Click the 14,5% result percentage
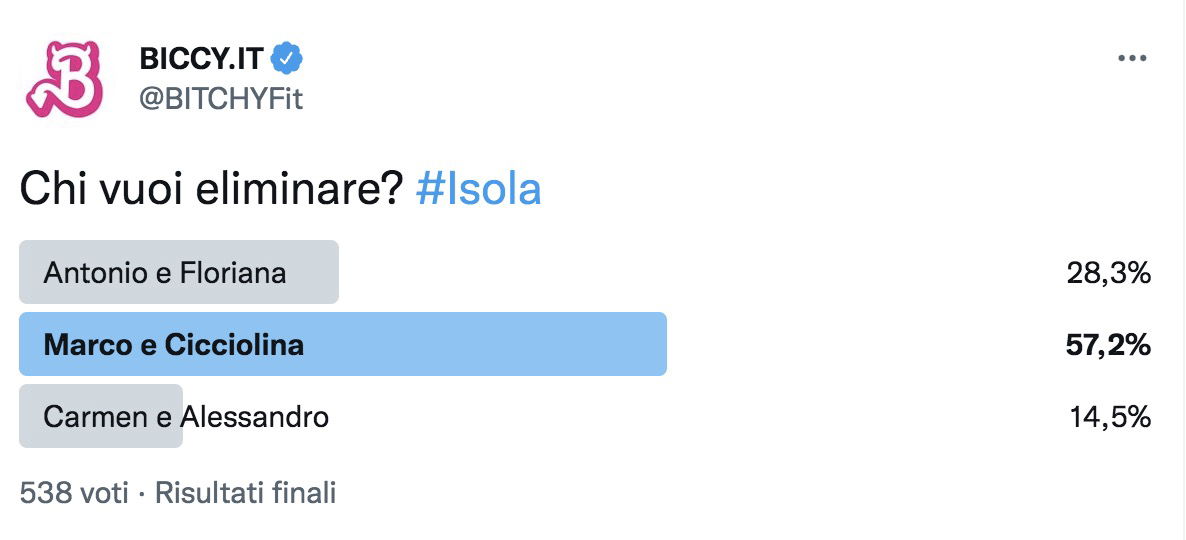This screenshot has height=540, width=1186. [x=1110, y=417]
